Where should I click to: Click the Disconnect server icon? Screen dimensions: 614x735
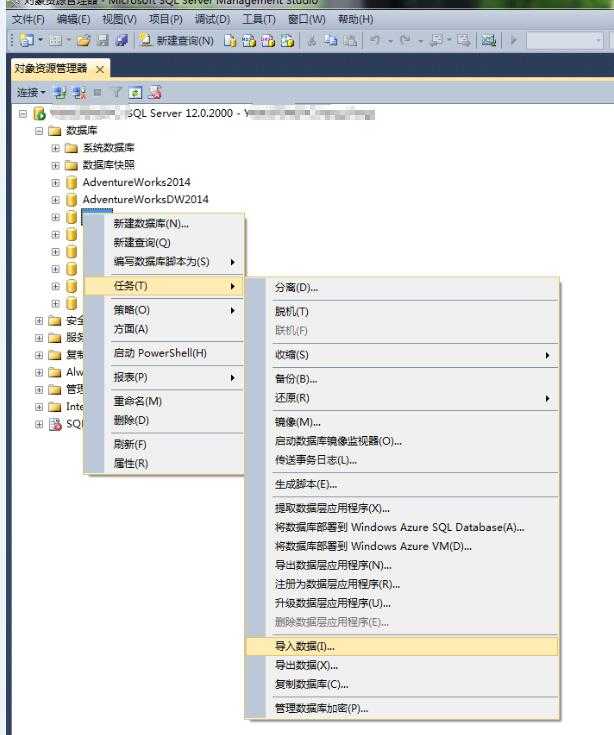pos(79,93)
